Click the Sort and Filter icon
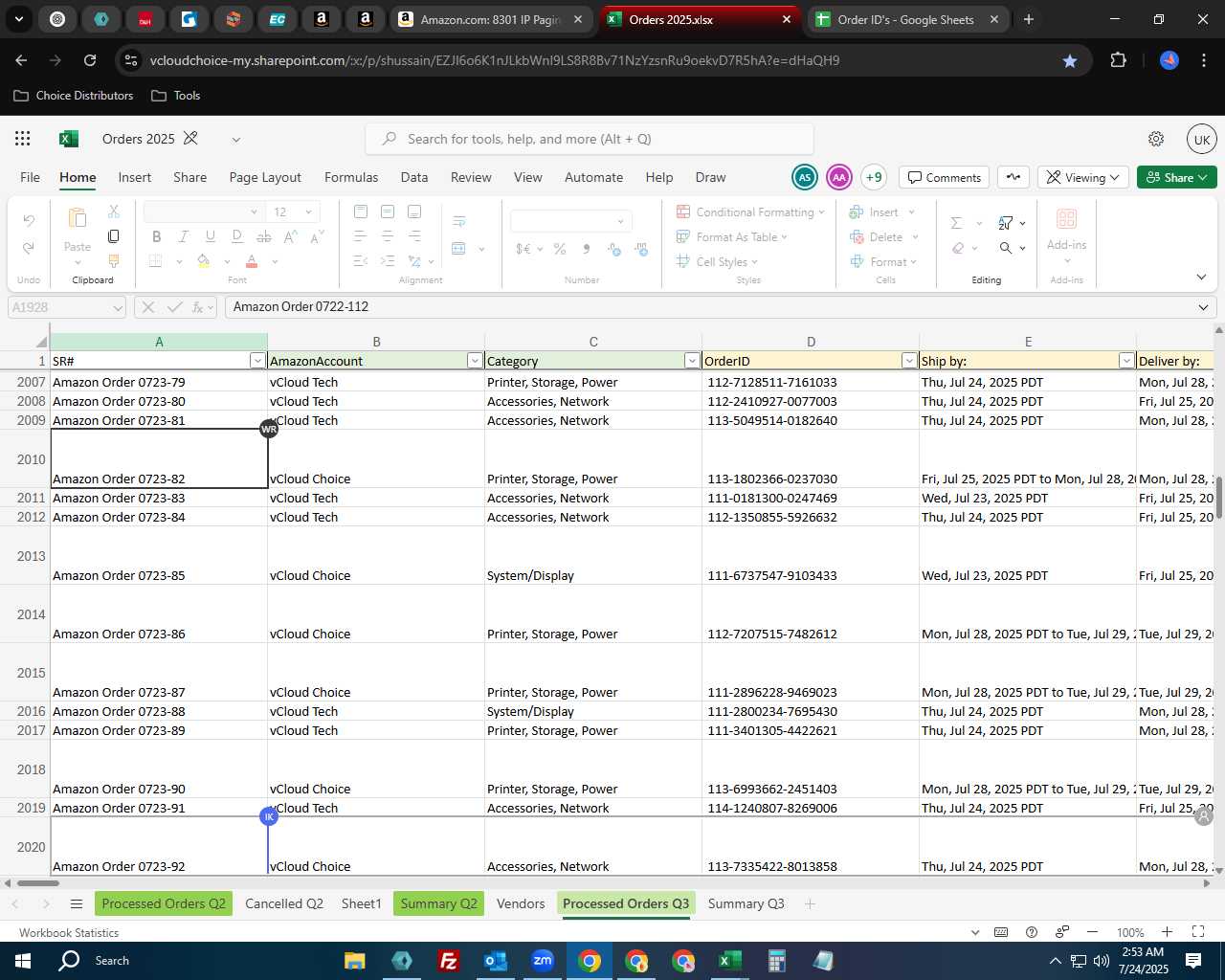The height and width of the screenshot is (980, 1225). pyautogui.click(x=1006, y=222)
